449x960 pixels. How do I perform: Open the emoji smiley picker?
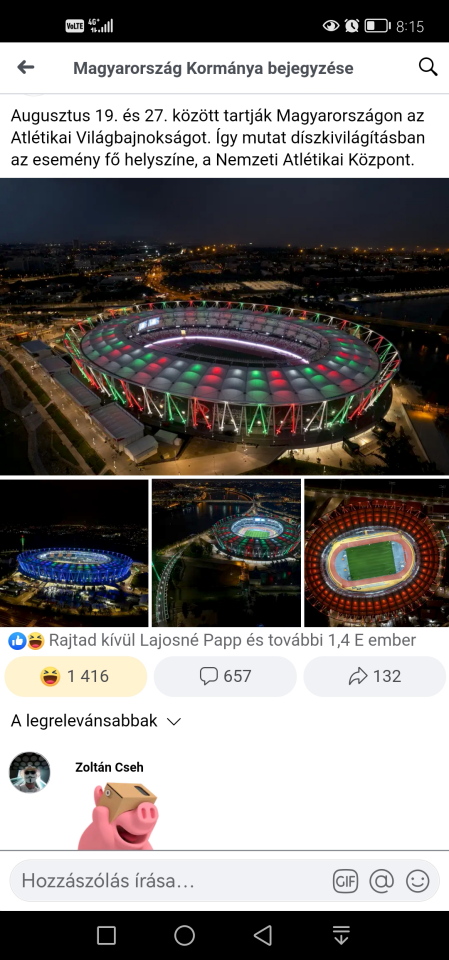(418, 882)
